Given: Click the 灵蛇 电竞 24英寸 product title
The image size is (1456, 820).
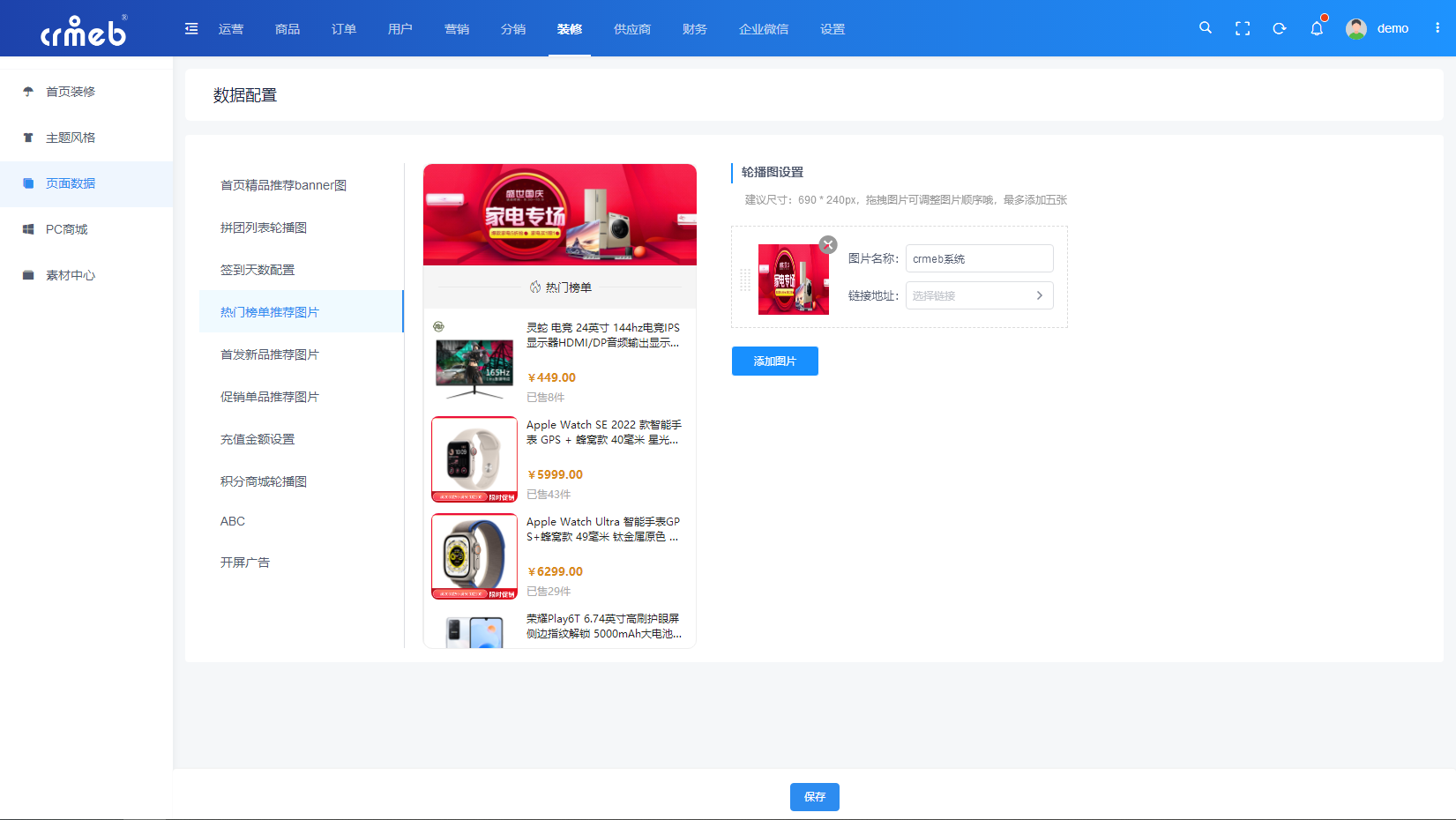Looking at the screenshot, I should click(603, 335).
